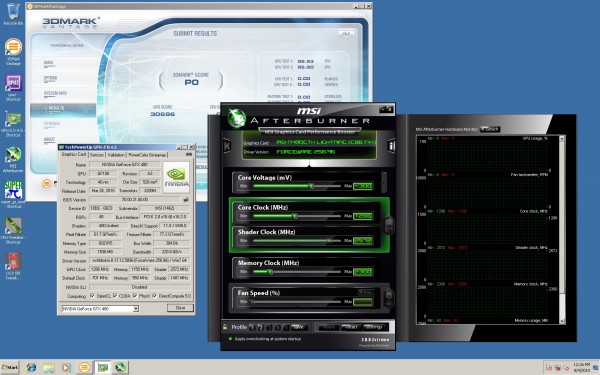Click the Close button in GPU-Z
The width and height of the screenshot is (600, 375).
180,308
